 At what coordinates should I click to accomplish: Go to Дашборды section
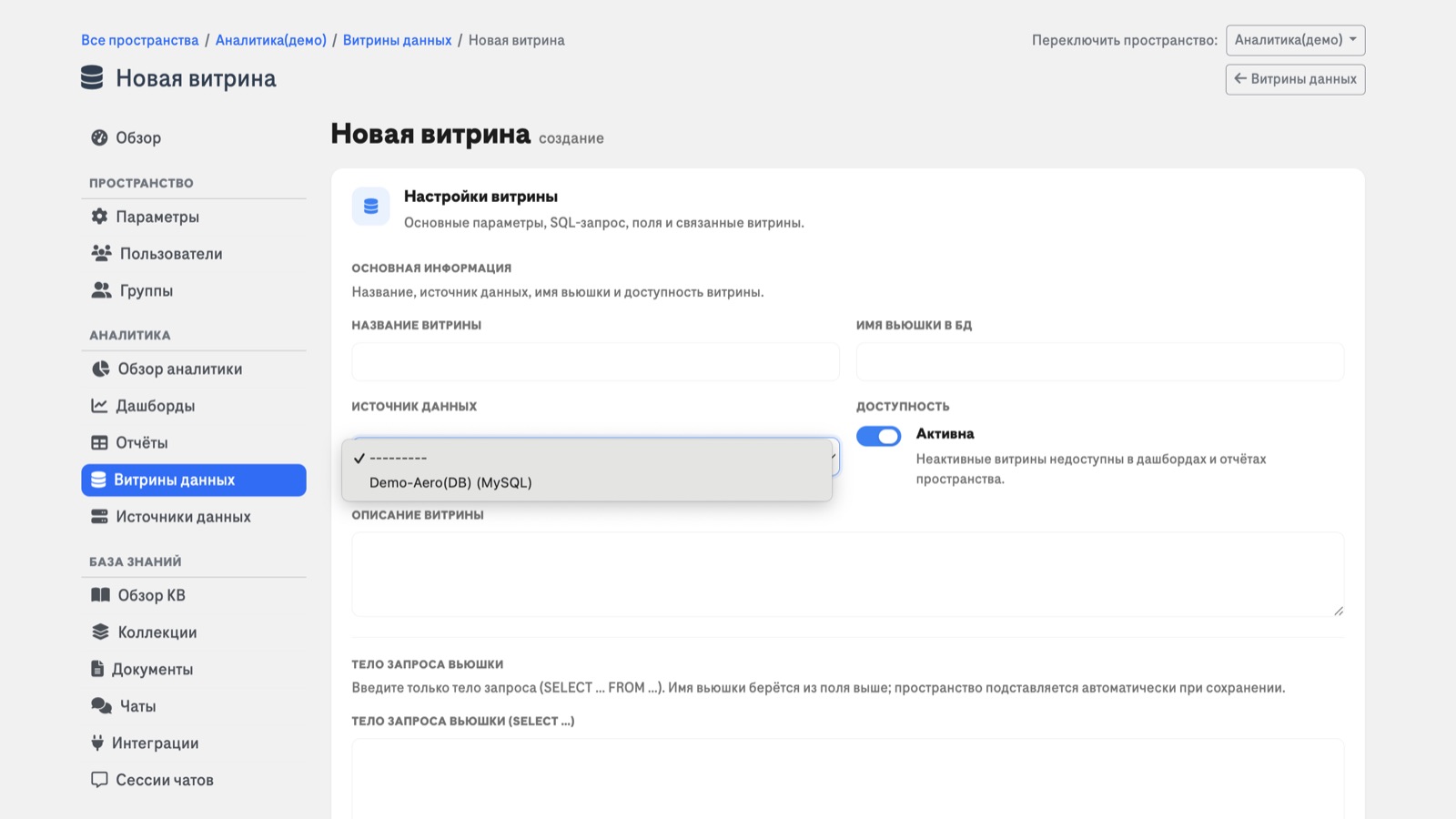point(193,406)
